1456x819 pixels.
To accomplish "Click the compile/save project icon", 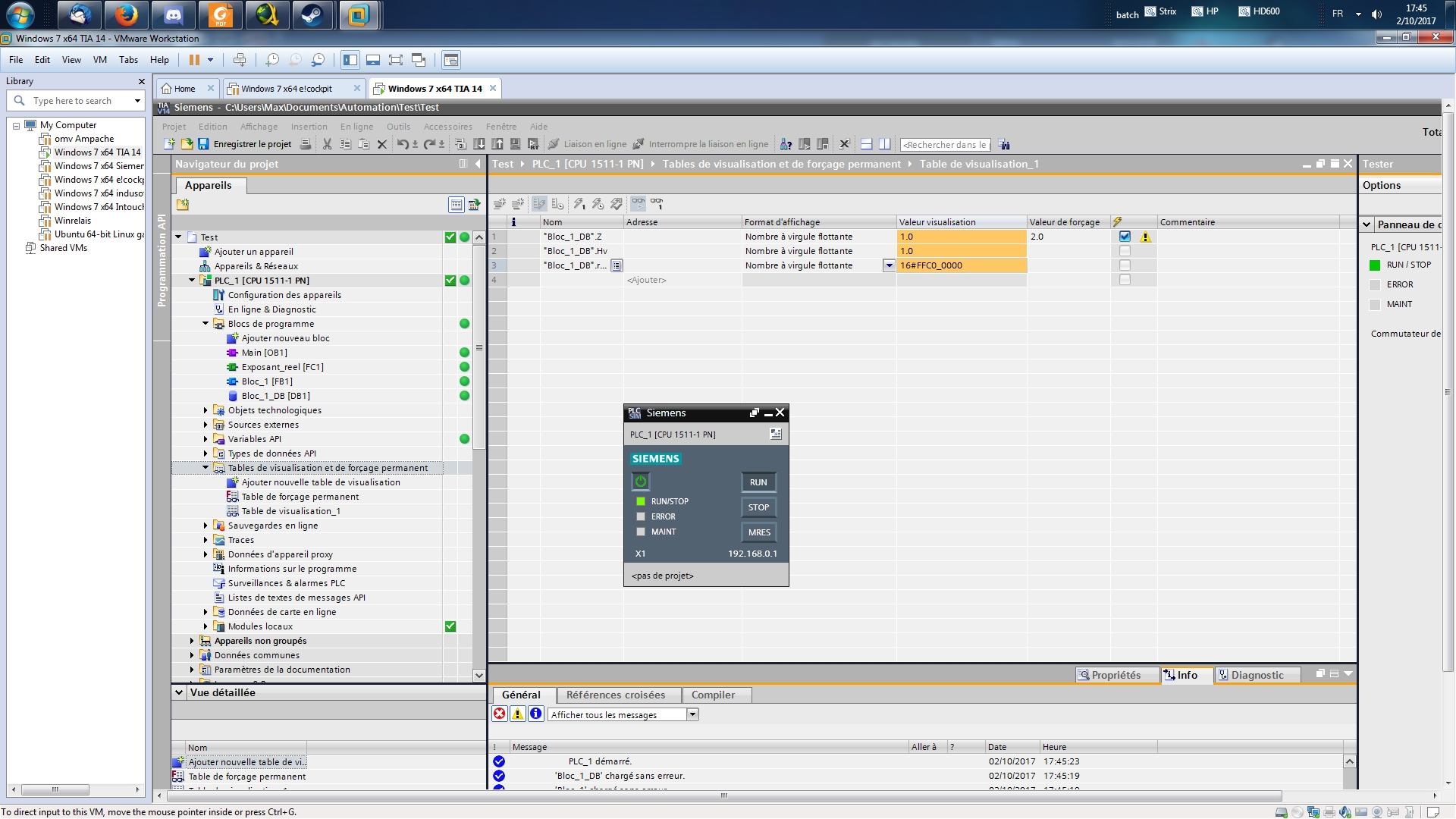I will [203, 145].
